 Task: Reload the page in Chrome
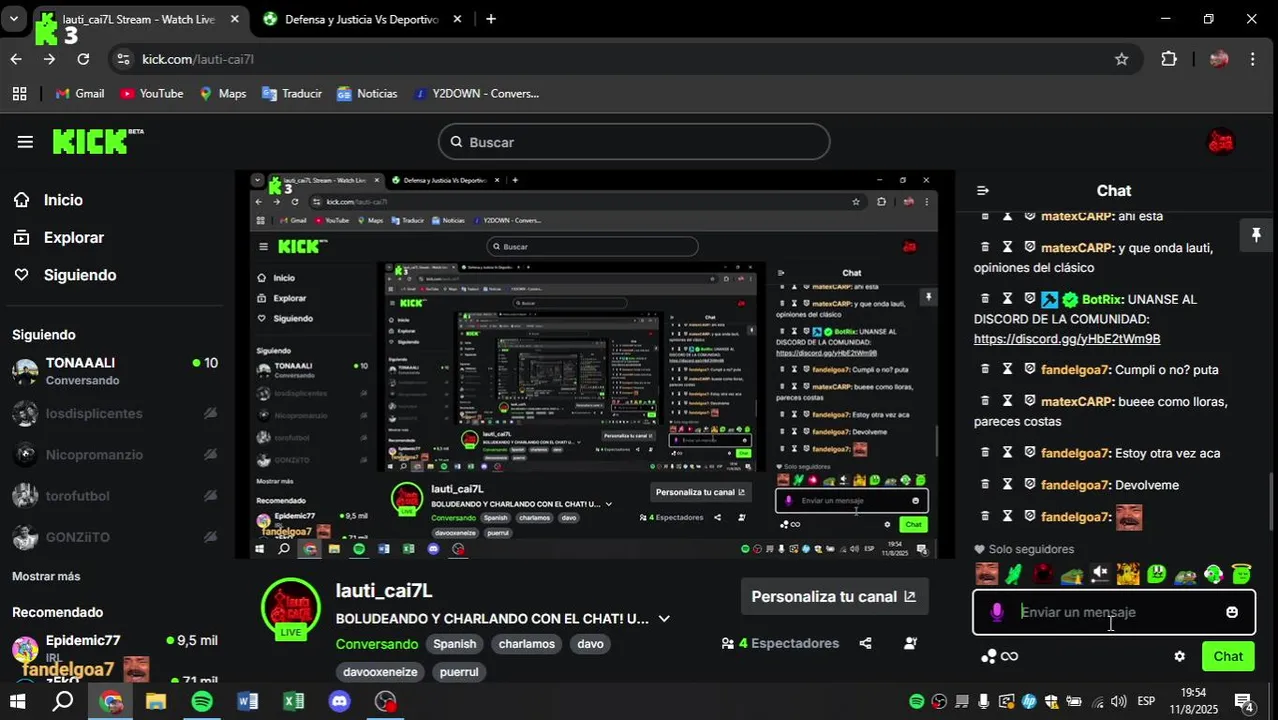(x=84, y=59)
